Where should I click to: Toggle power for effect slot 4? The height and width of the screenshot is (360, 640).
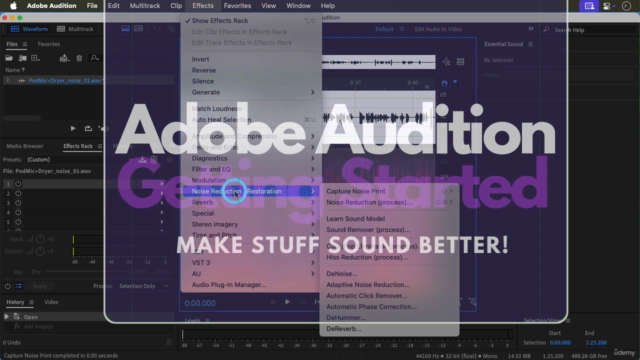pyautogui.click(x=18, y=212)
